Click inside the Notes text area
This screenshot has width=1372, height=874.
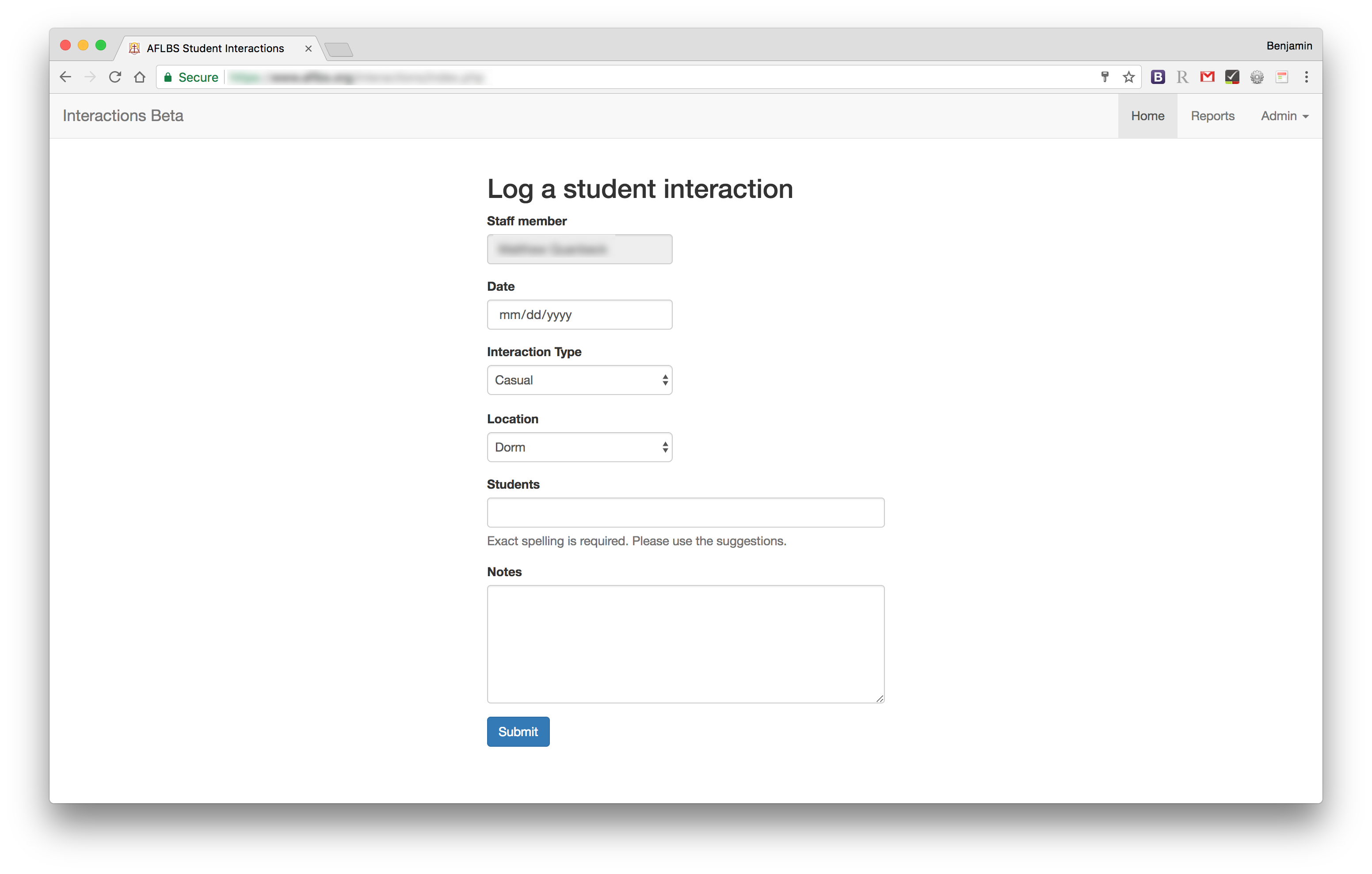click(686, 644)
